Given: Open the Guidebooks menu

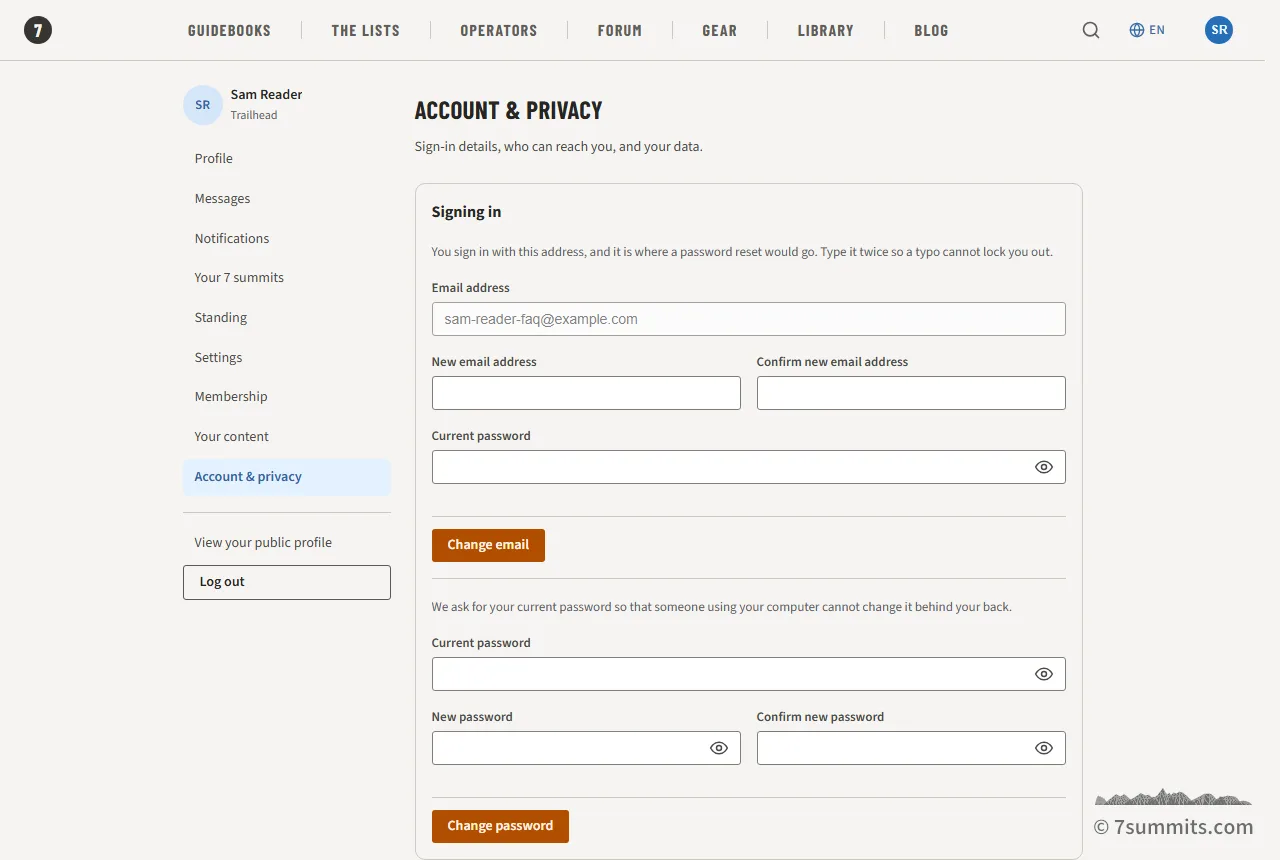Looking at the screenshot, I should [x=229, y=30].
